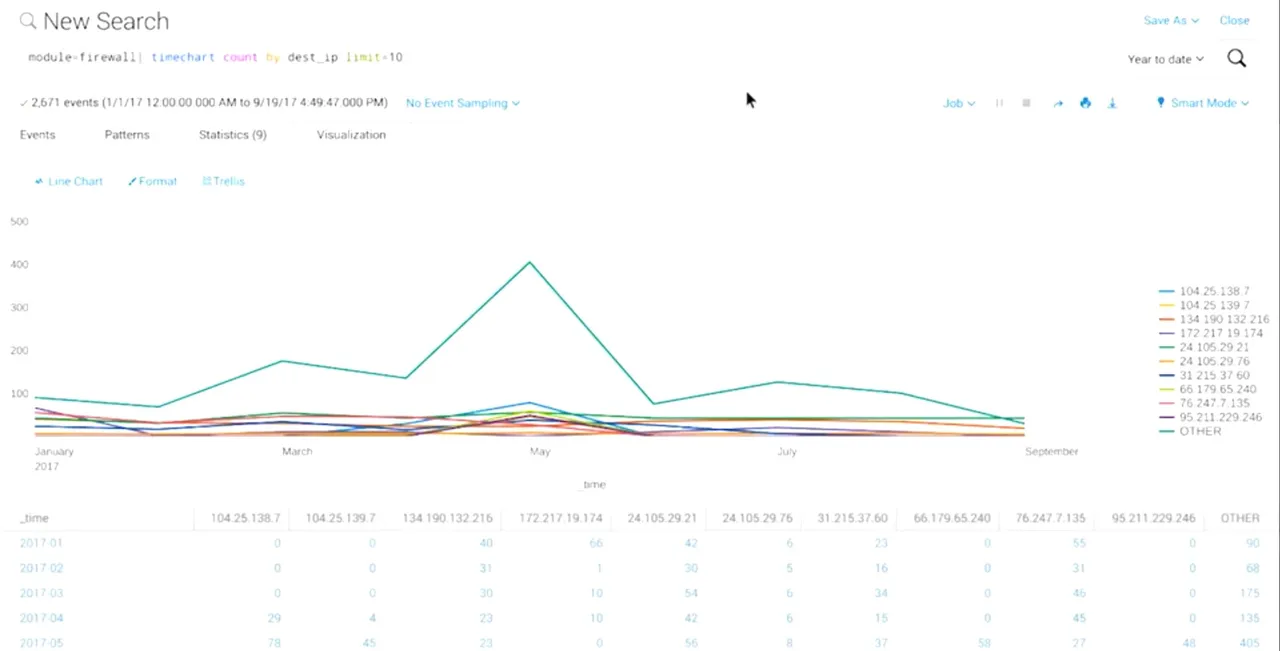The height and width of the screenshot is (651, 1280).
Task: Sort by OTHER column header
Action: (1240, 518)
